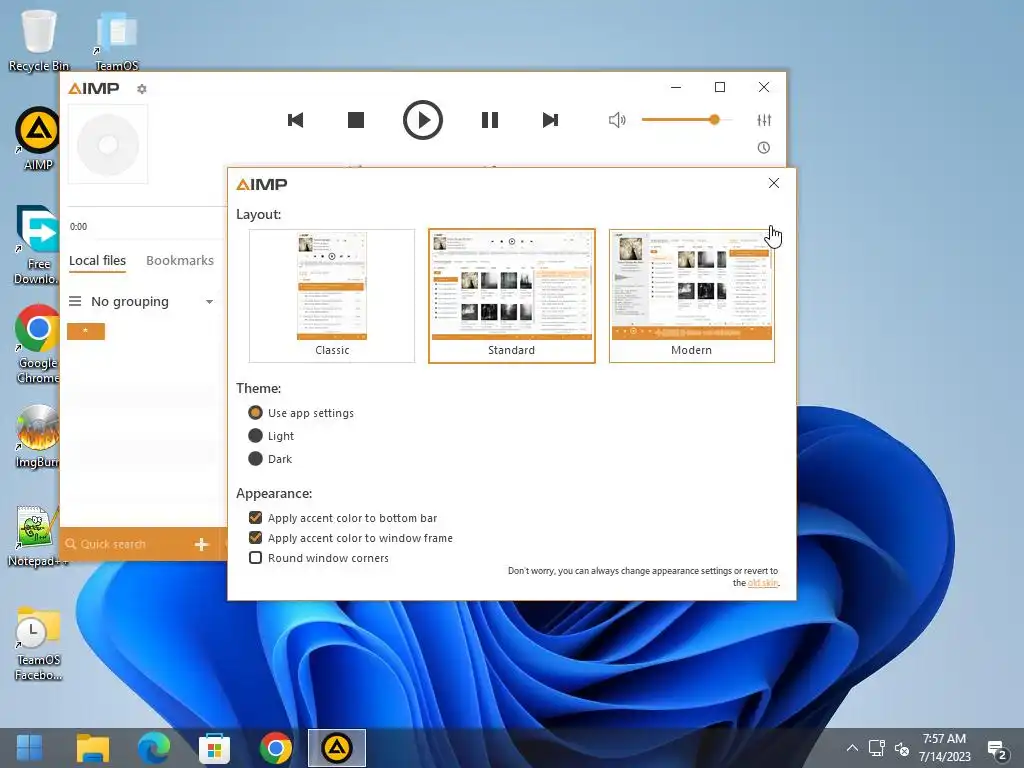This screenshot has width=1024, height=768.
Task: Toggle Apply accent color to bottom bar
Action: [x=343, y=518]
